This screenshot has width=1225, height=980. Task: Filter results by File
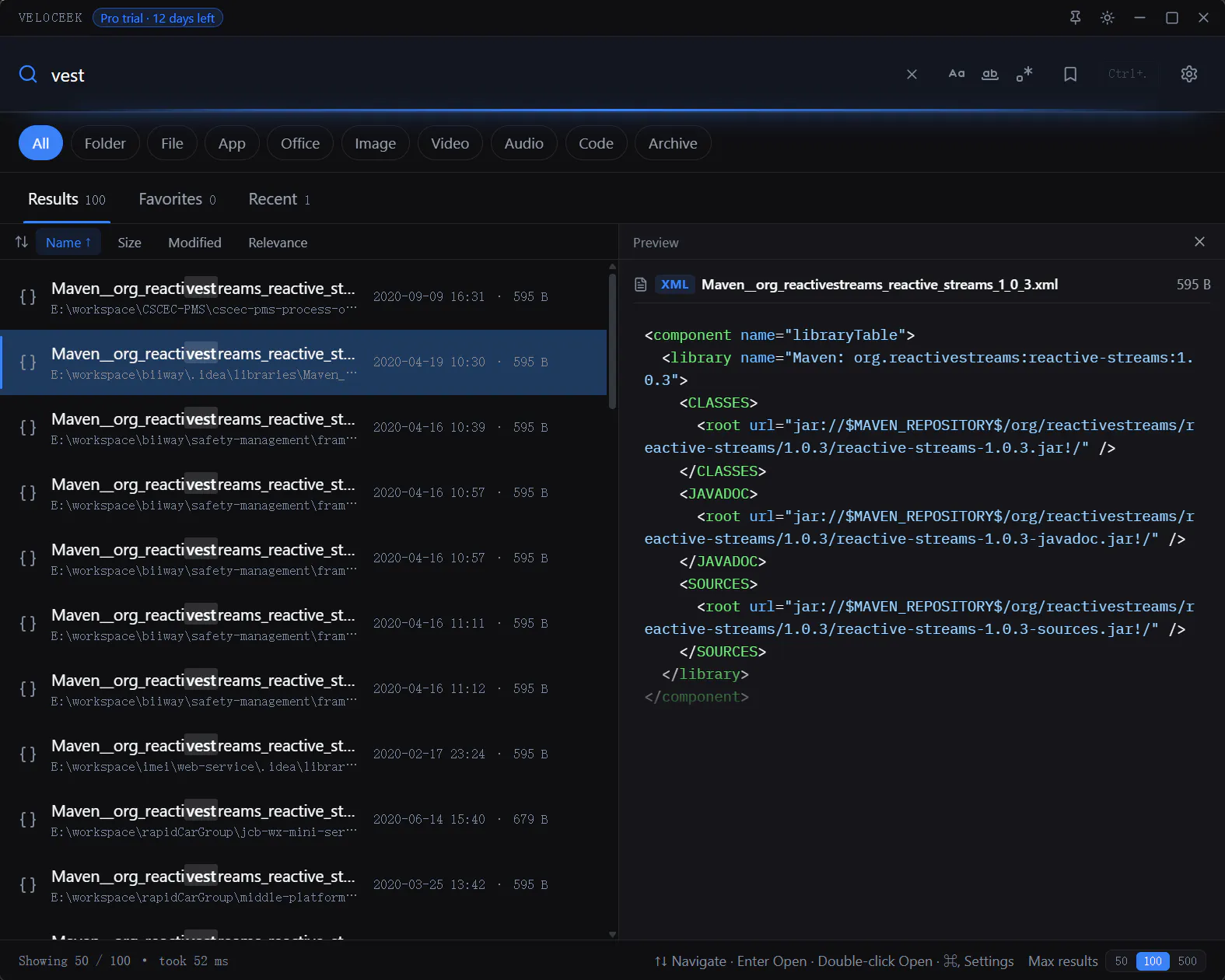[x=172, y=143]
